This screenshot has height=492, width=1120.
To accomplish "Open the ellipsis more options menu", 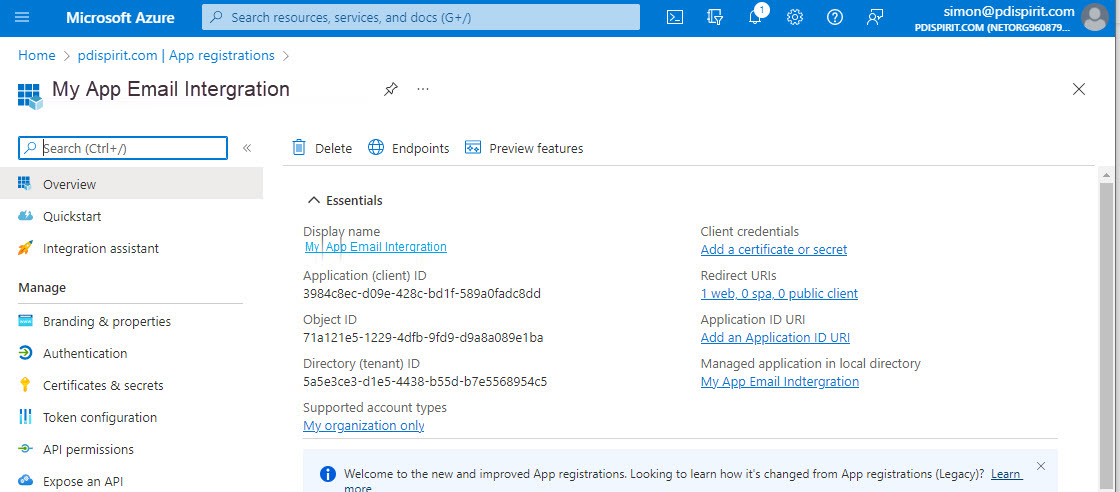I will 423,89.
